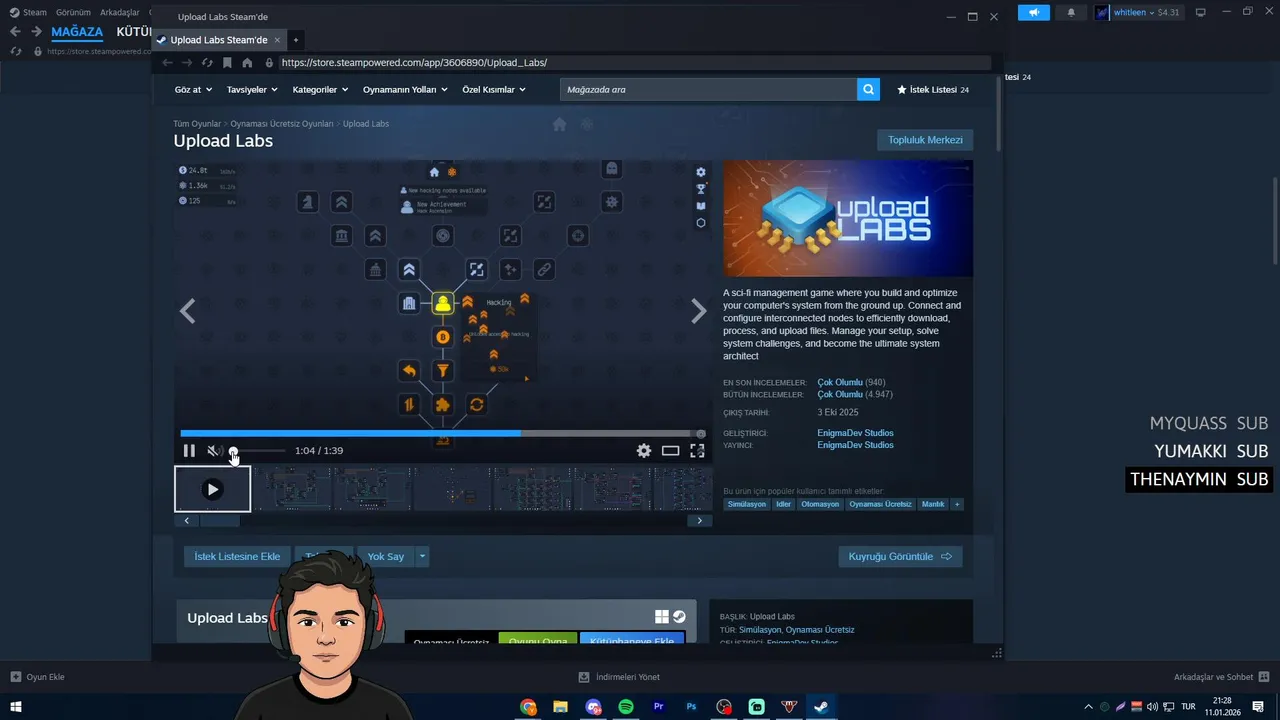Submit store search with magnifier button

click(x=868, y=89)
